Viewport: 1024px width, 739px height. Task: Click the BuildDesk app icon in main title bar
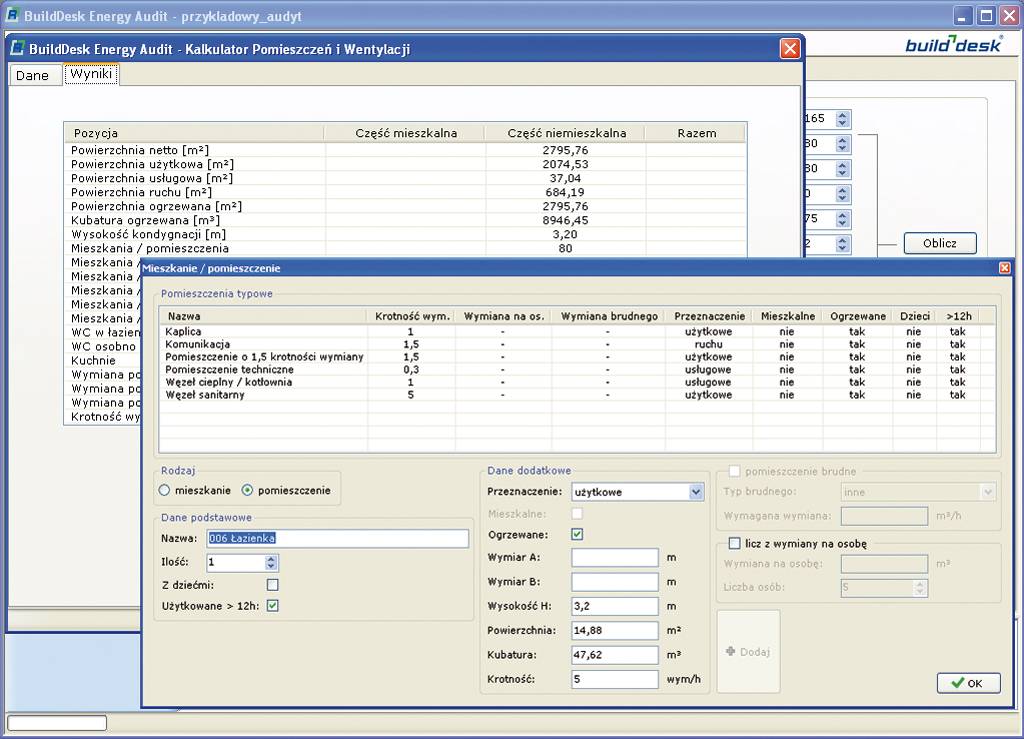12,15
